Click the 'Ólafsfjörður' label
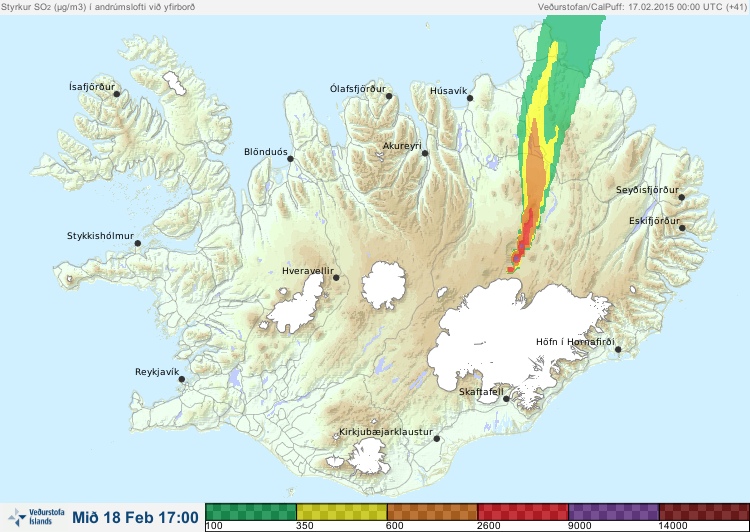This screenshot has width=750, height=532. point(358,89)
